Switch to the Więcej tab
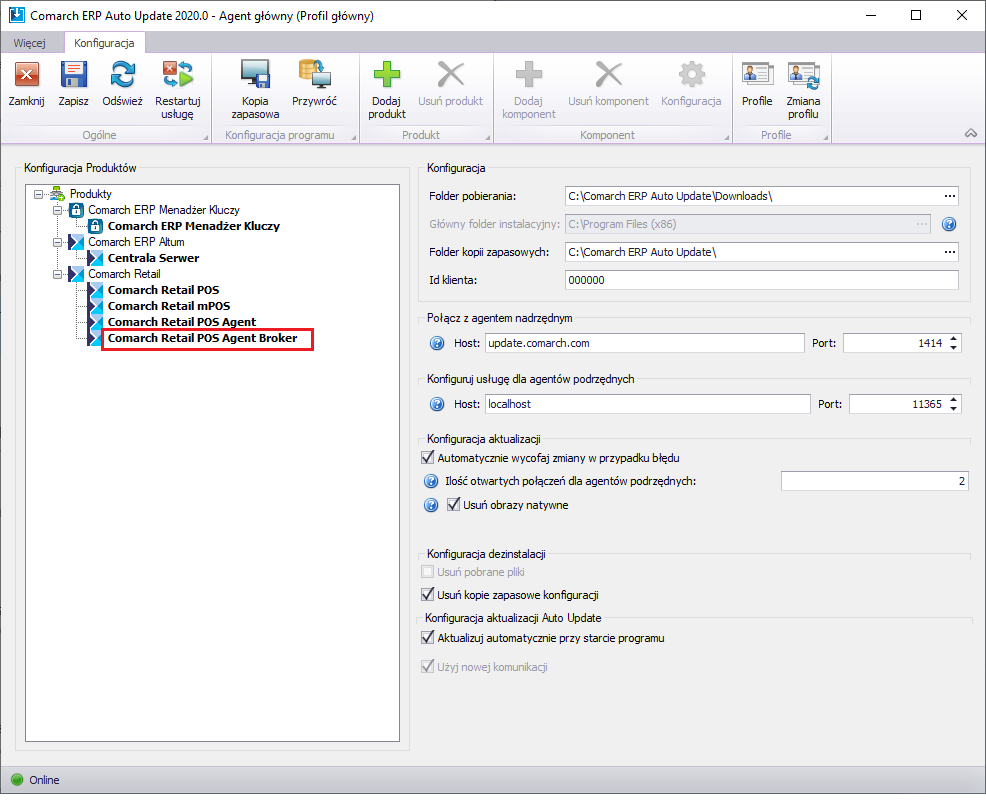Image resolution: width=986 pixels, height=800 pixels. [x=30, y=43]
